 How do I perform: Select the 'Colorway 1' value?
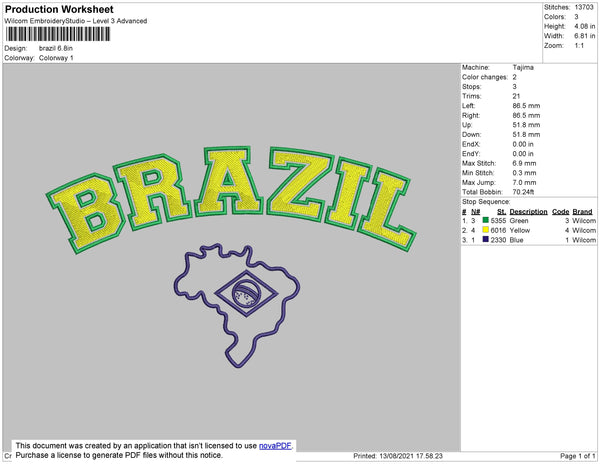[56, 58]
